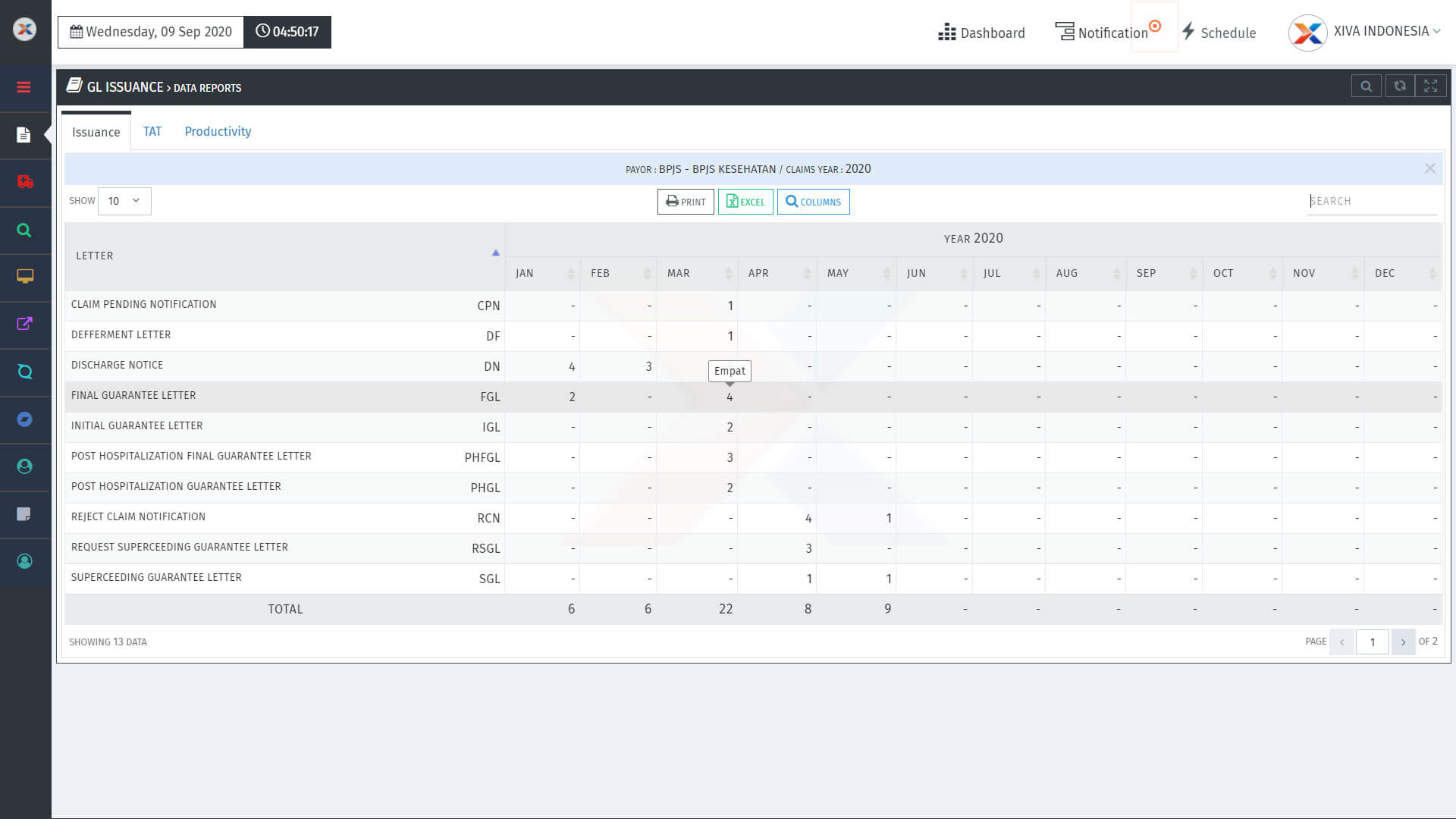1456x819 pixels.
Task: Open the Dashboard link
Action: pos(981,33)
